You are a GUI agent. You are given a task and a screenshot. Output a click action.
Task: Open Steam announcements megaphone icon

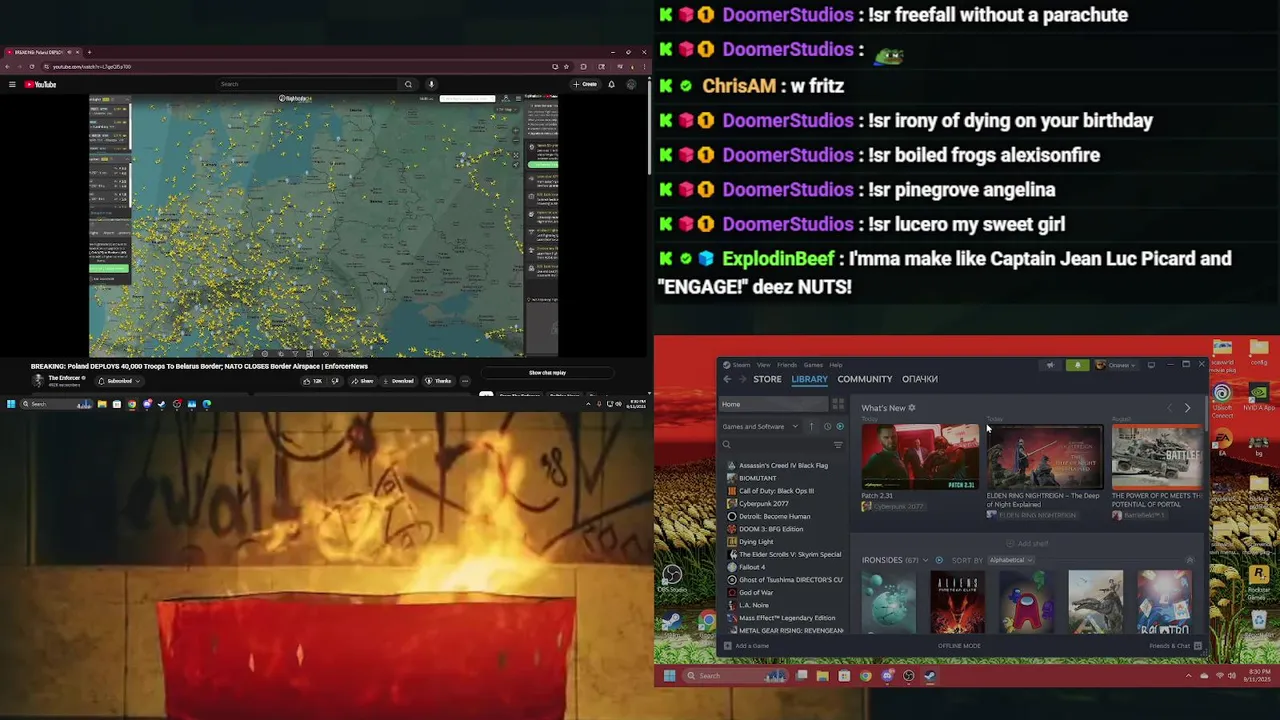click(1050, 365)
